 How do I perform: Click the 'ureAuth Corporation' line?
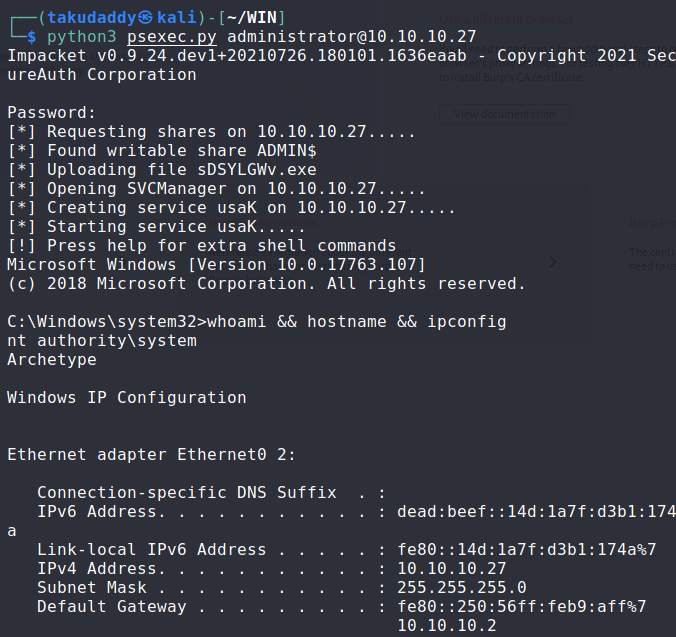102,75
